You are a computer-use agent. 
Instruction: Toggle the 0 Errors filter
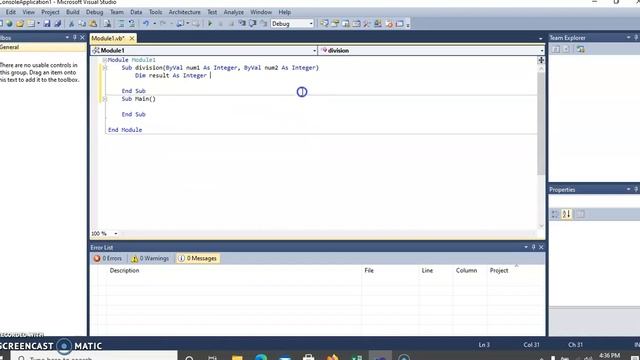108,258
